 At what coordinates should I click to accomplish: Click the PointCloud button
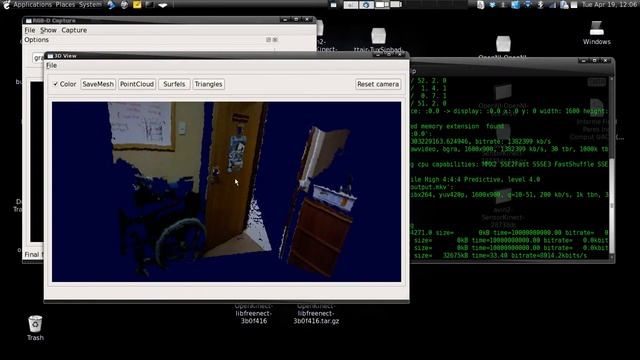[x=137, y=84]
